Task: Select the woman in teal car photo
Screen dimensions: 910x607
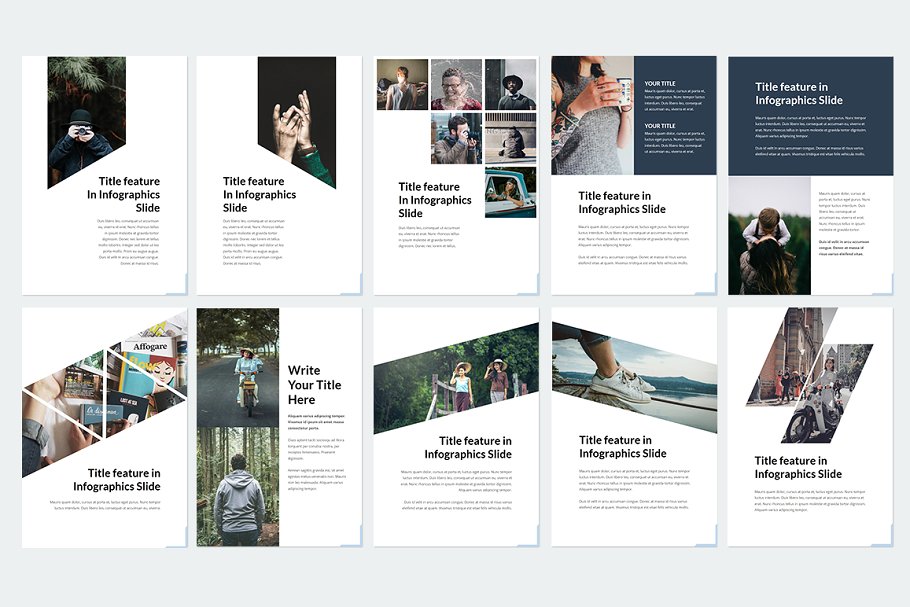Action: 510,192
